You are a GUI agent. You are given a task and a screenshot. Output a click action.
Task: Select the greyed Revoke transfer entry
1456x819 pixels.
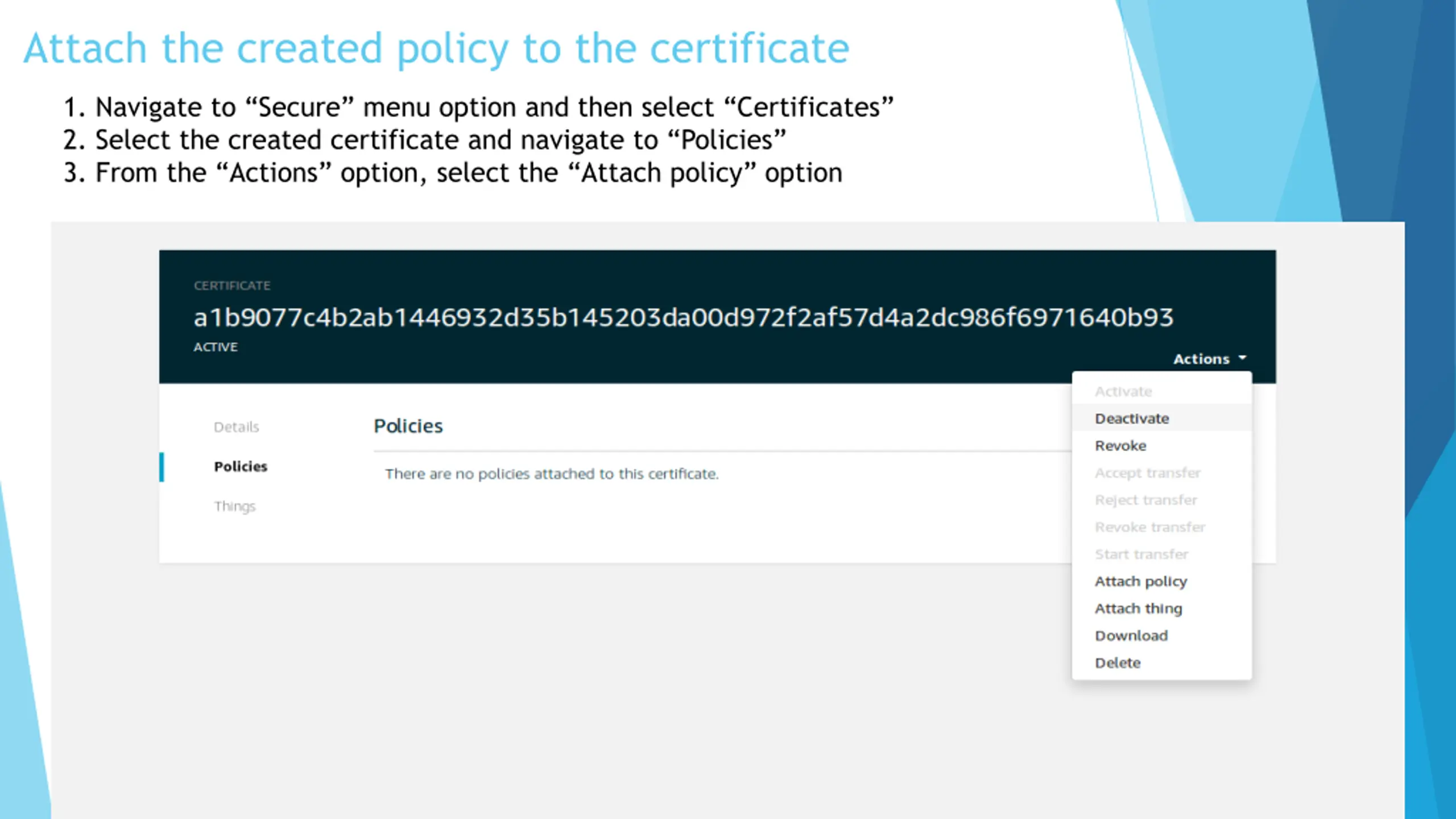pos(1161,527)
